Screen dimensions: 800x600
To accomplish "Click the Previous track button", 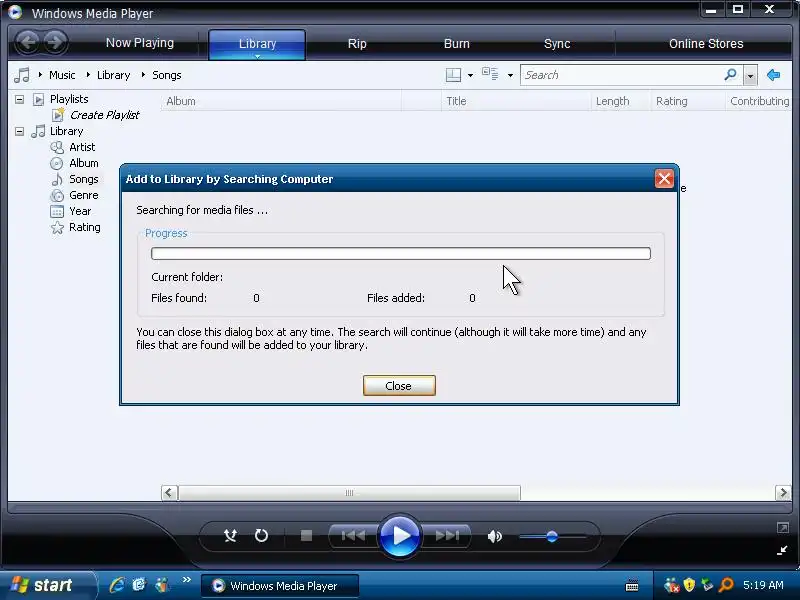I will click(x=353, y=536).
